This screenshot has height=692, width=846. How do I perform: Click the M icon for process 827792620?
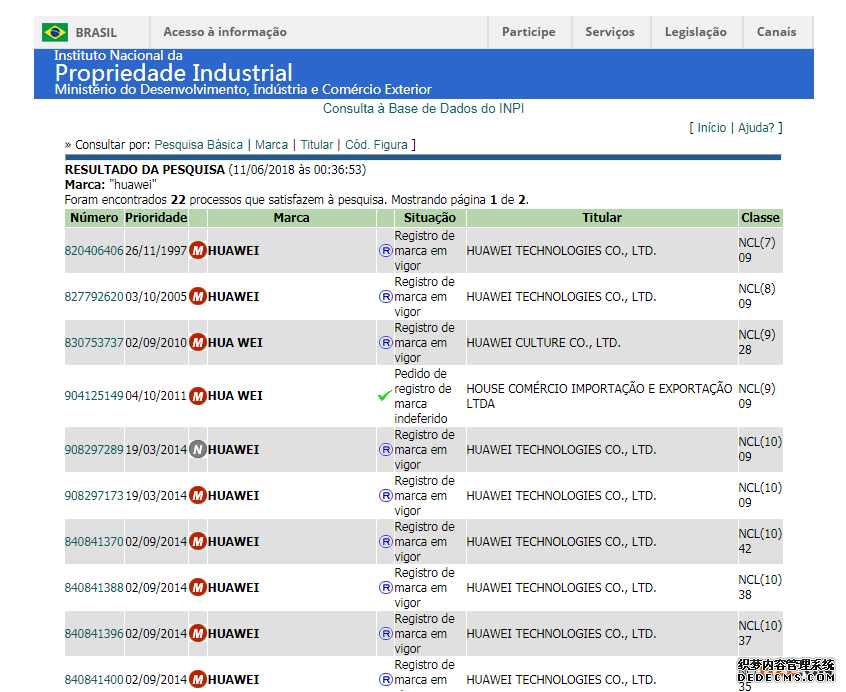click(198, 297)
